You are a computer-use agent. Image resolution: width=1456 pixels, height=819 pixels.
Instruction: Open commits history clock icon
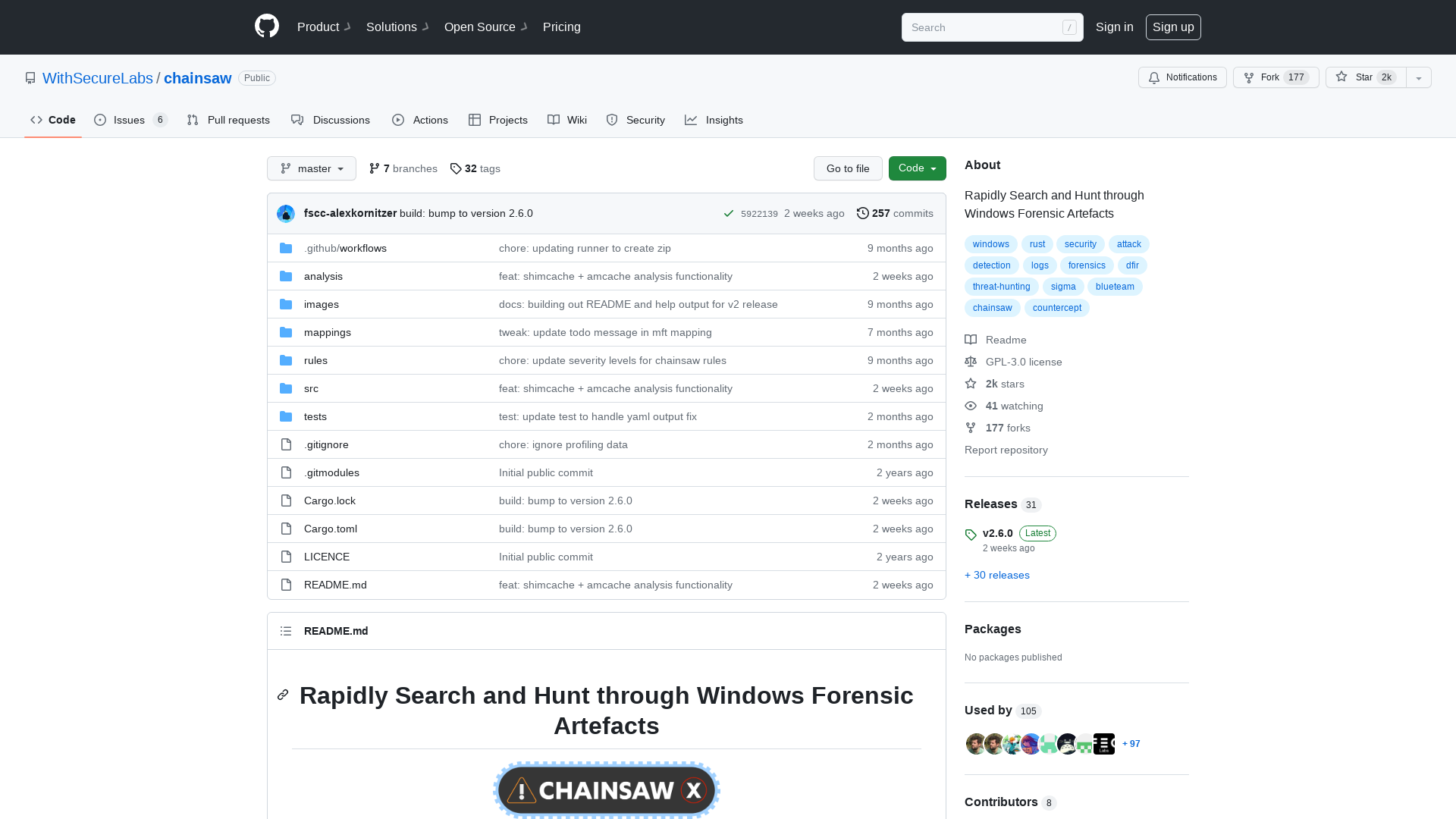tap(863, 213)
